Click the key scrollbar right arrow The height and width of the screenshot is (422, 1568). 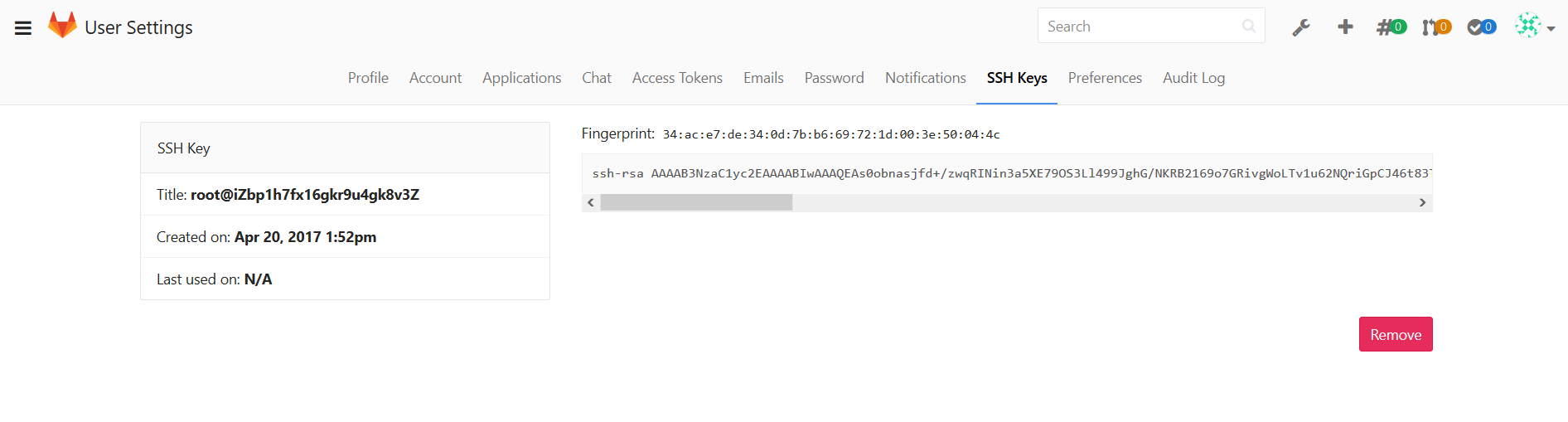1422,203
